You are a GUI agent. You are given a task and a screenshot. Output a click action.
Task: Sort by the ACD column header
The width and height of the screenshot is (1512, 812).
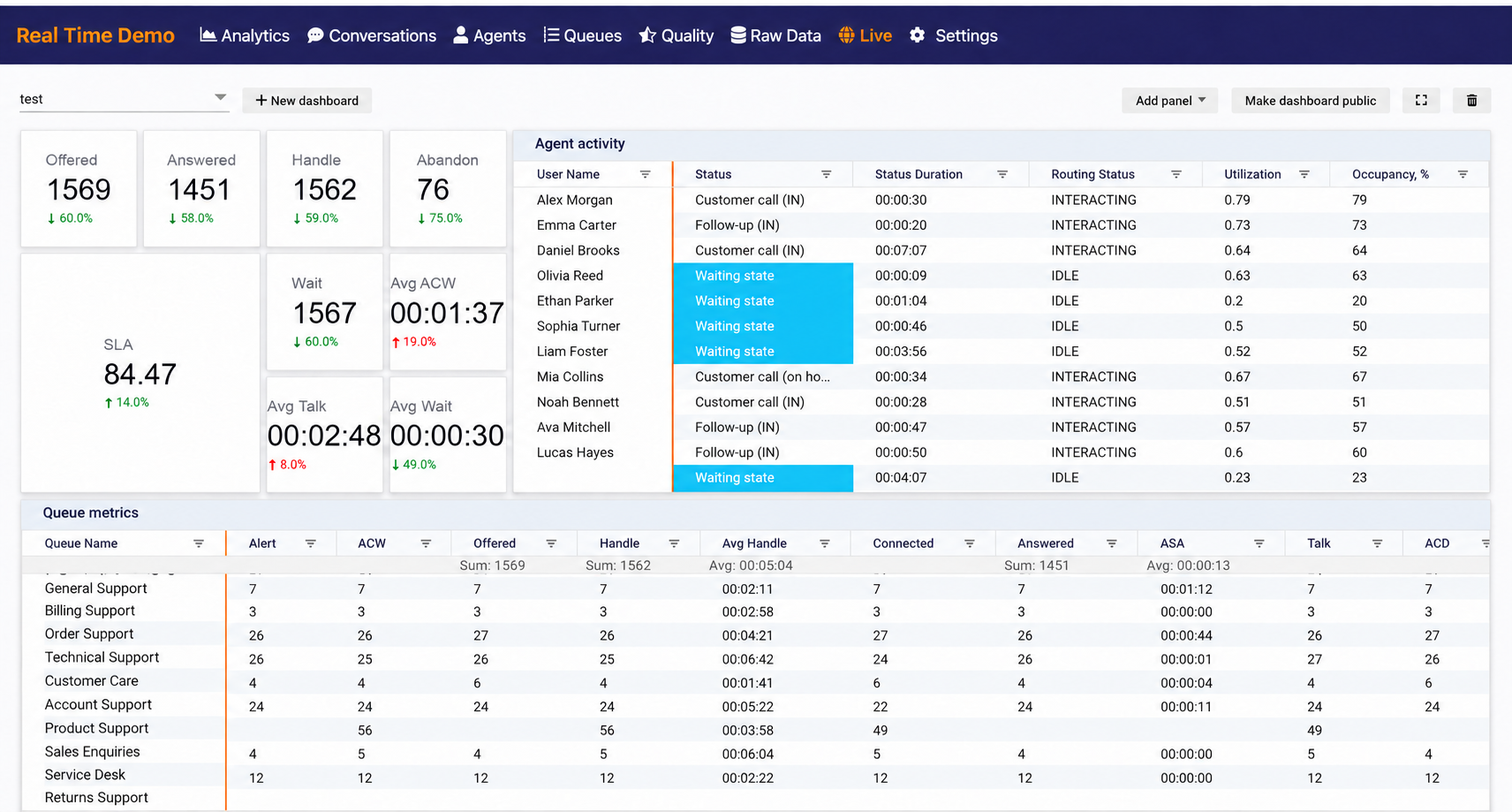pyautogui.click(x=1437, y=543)
